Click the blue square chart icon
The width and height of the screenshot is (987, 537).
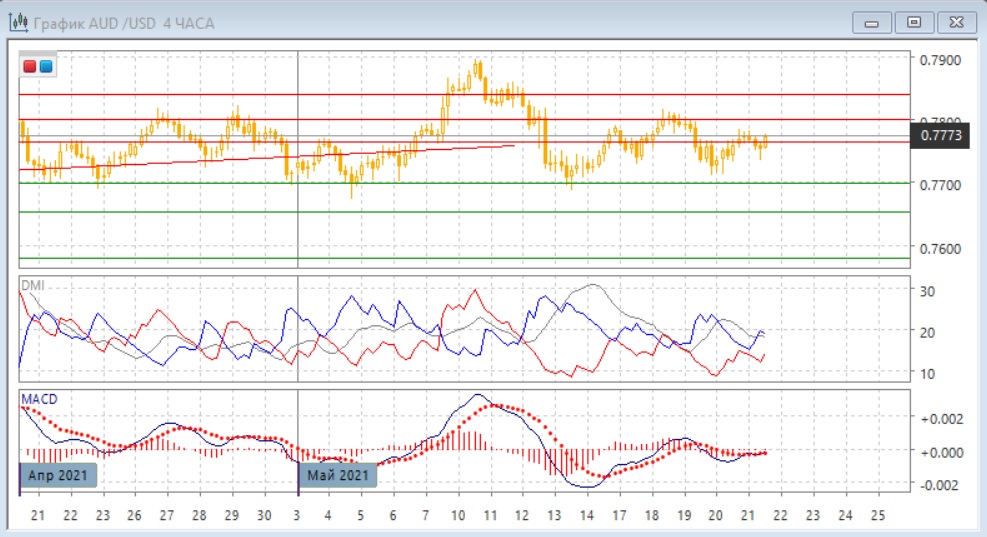46,66
